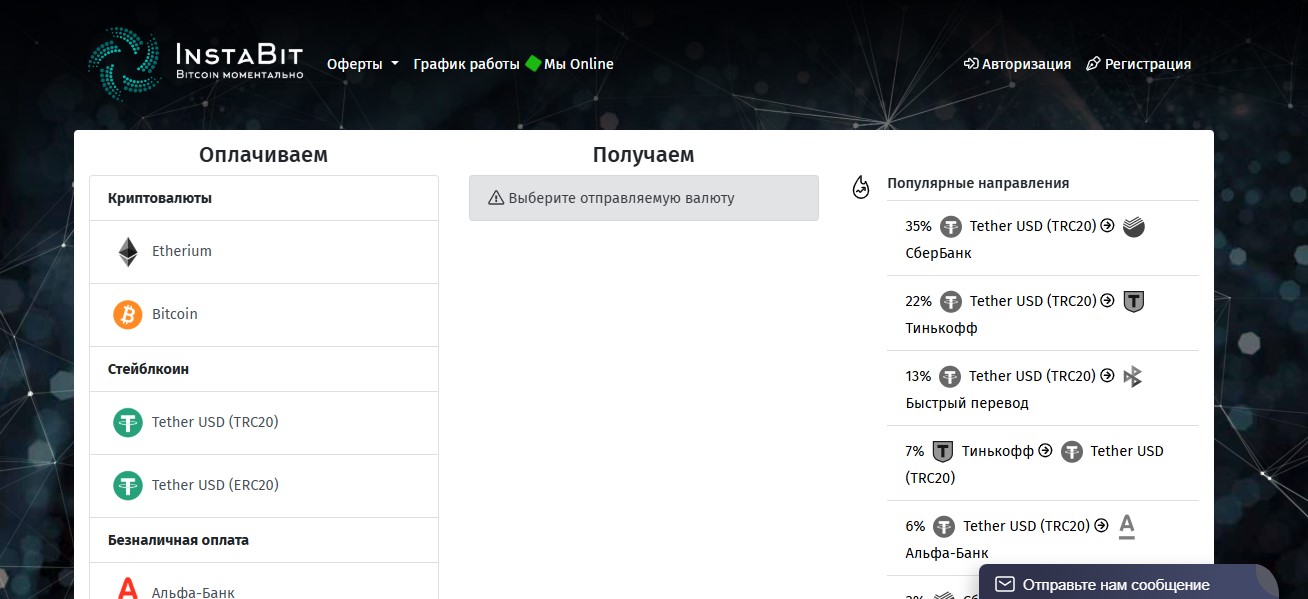The width and height of the screenshot is (1308, 599).
Task: Click the envelope icon in the message widget
Action: click(x=1004, y=584)
